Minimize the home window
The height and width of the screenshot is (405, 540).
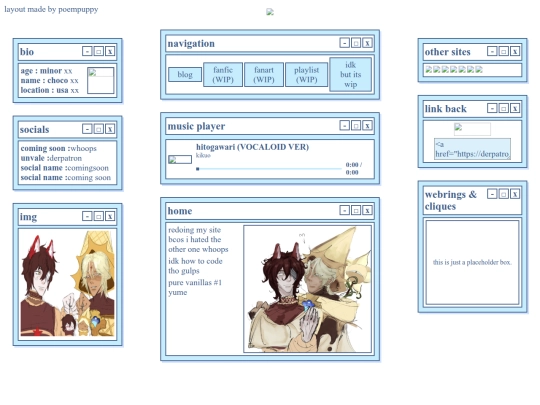344,210
